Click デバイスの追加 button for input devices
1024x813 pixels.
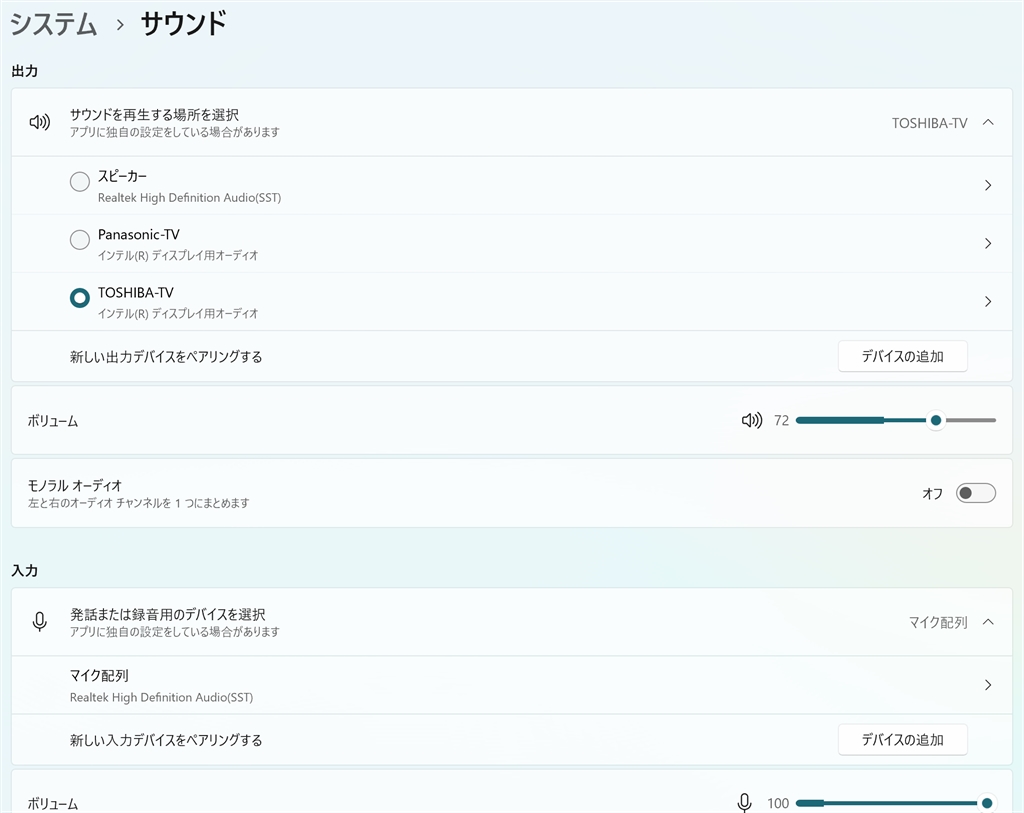click(903, 740)
